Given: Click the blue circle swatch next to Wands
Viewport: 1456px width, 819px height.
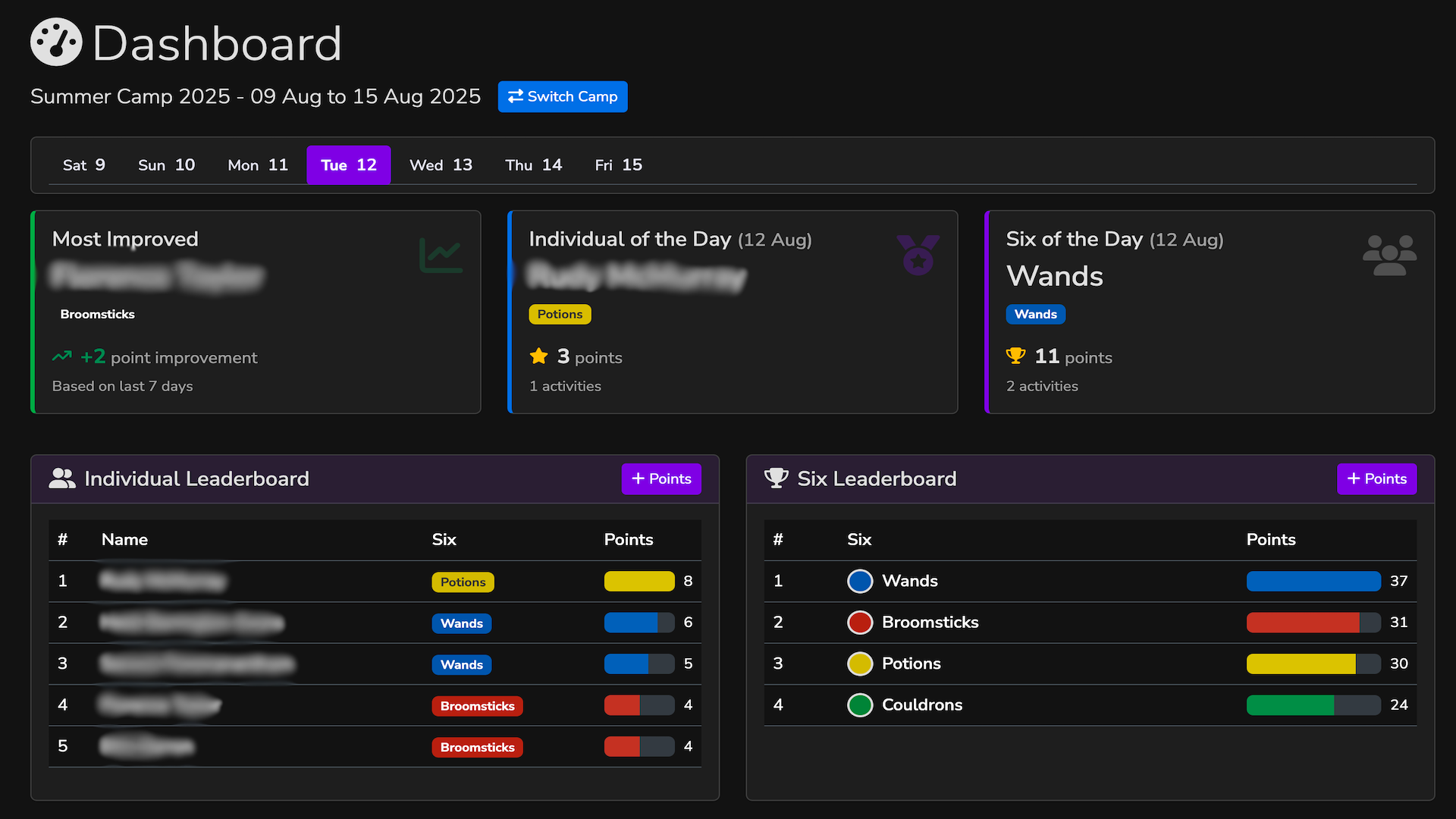Looking at the screenshot, I should pos(859,581).
